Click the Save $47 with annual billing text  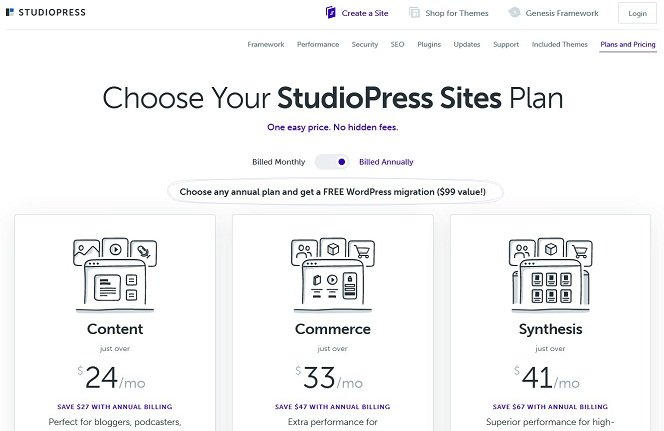pyautogui.click(x=332, y=406)
